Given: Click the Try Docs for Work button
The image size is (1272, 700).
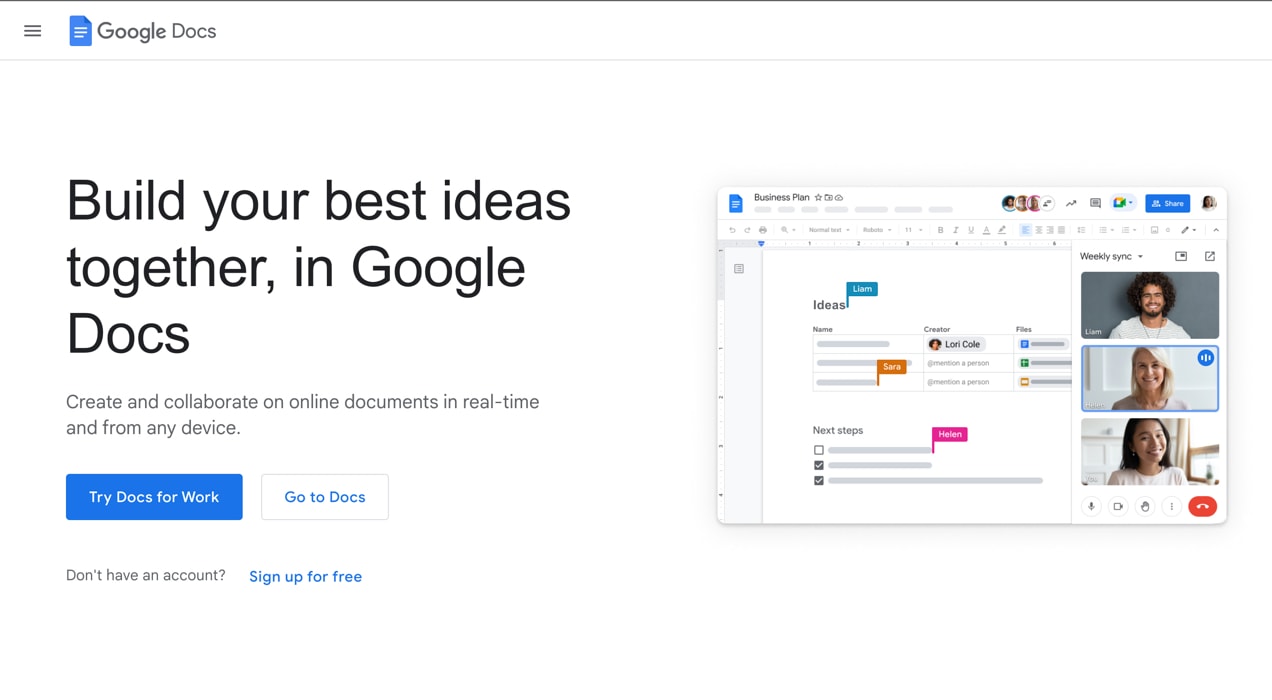Looking at the screenshot, I should 154,497.
